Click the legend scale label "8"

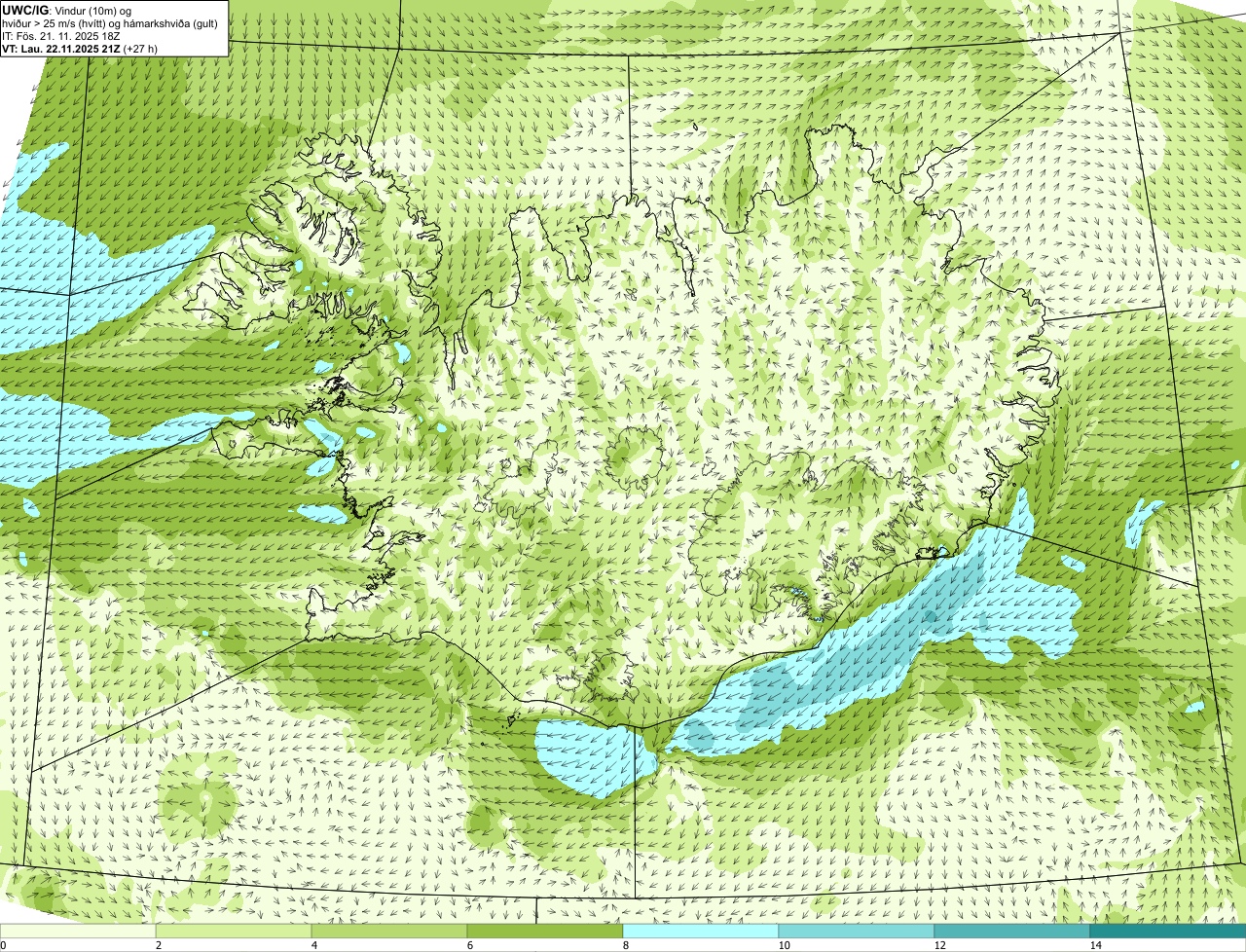click(x=625, y=945)
